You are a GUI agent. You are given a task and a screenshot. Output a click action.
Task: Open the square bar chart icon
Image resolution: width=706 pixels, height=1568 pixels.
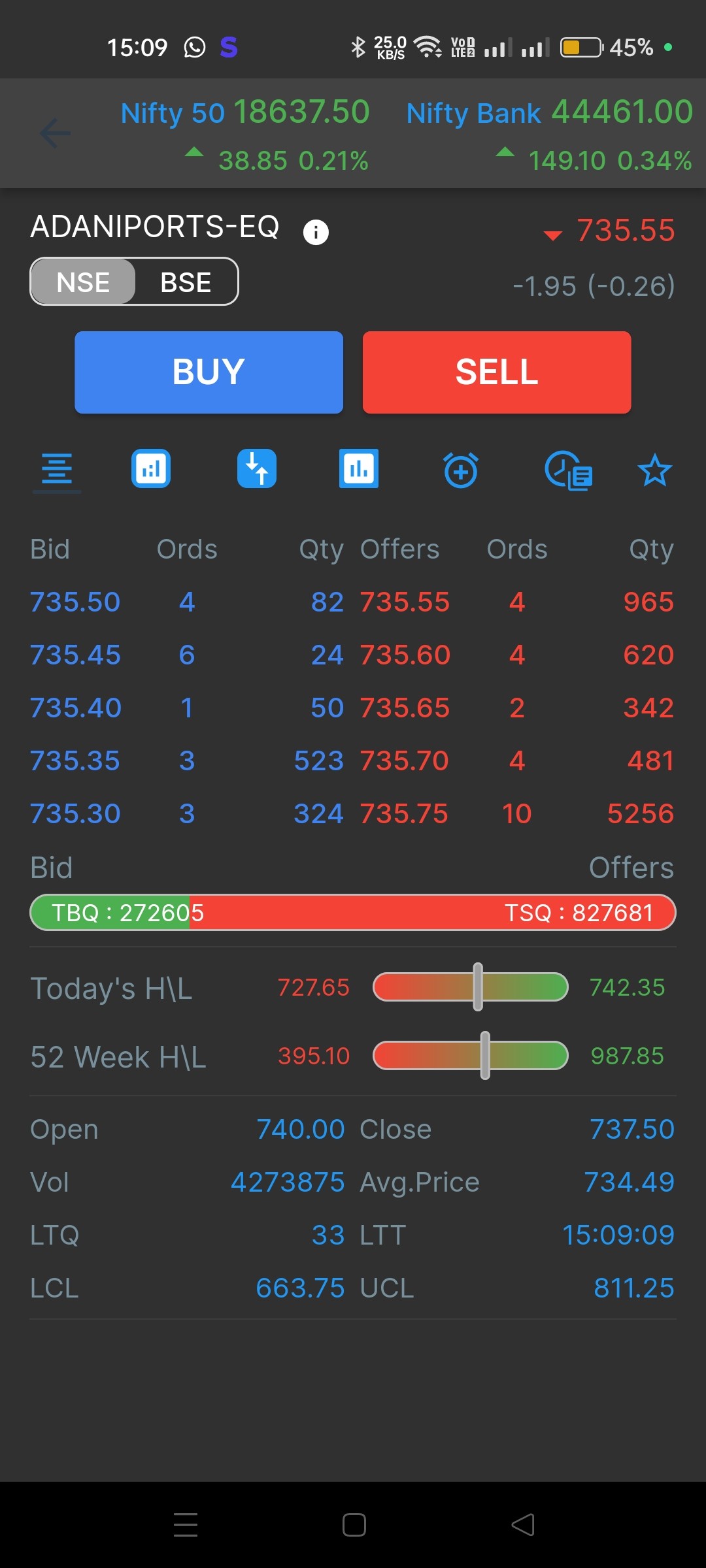click(358, 469)
